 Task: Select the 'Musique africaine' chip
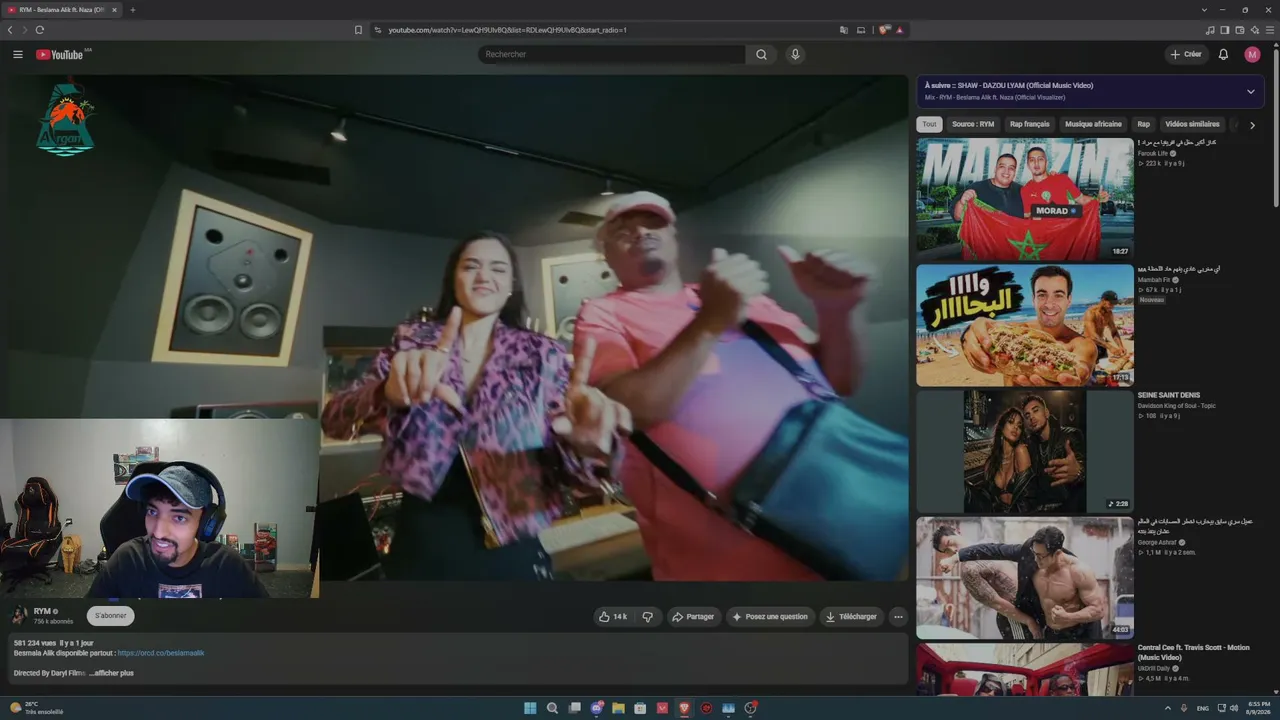click(1093, 125)
